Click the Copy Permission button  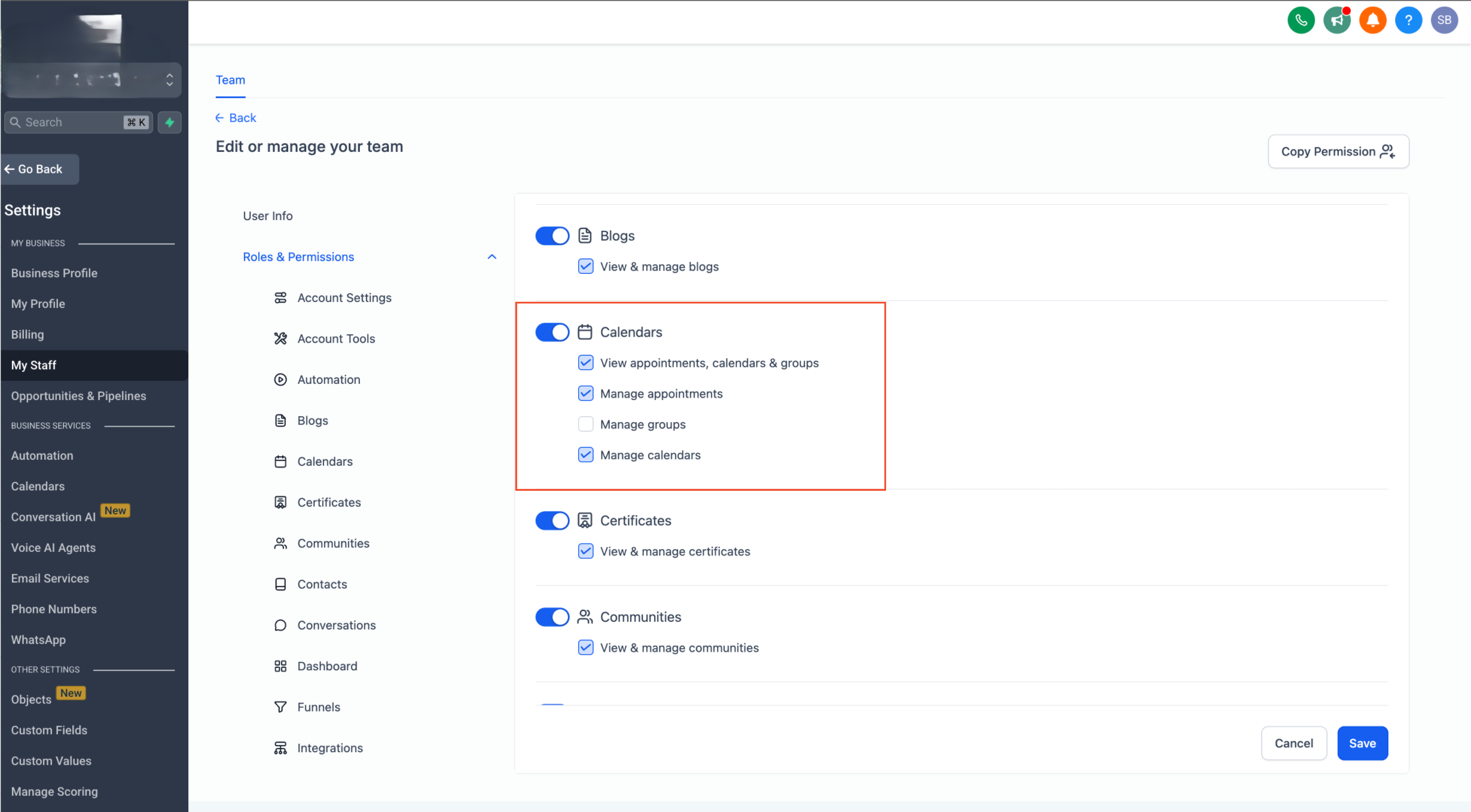point(1338,152)
